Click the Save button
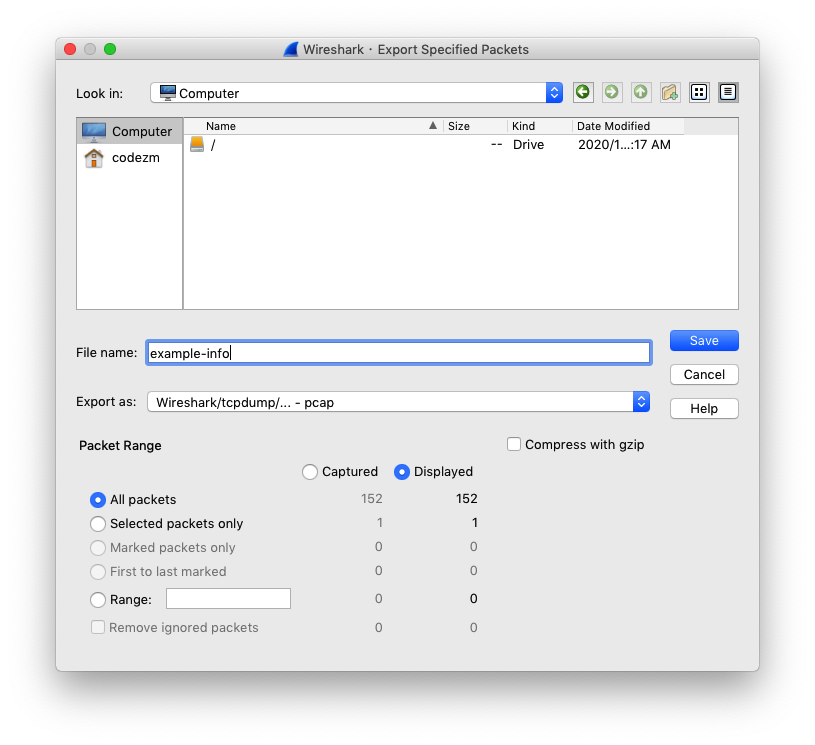 tap(704, 341)
